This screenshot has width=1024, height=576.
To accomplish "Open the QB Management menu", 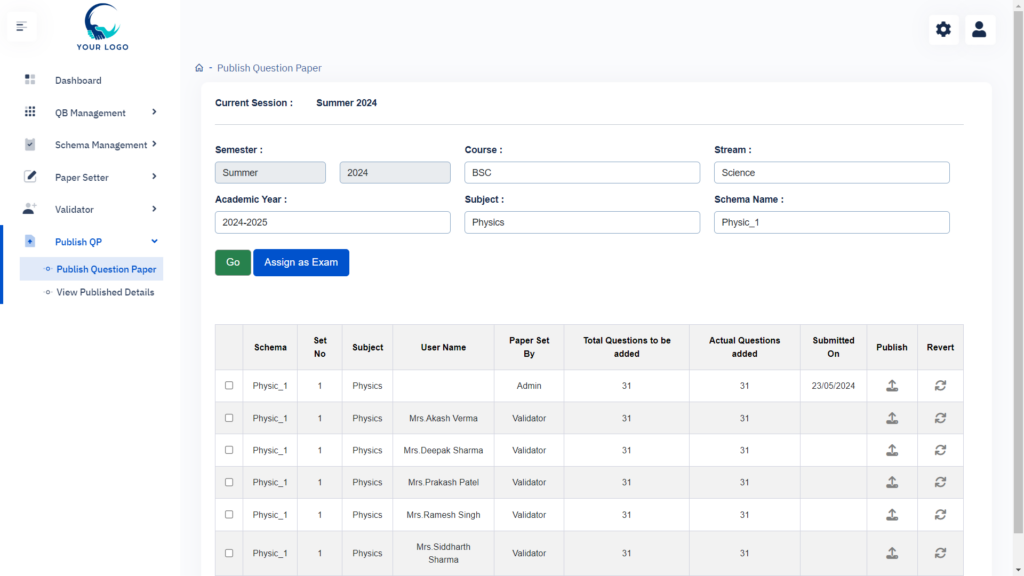I will click(90, 113).
